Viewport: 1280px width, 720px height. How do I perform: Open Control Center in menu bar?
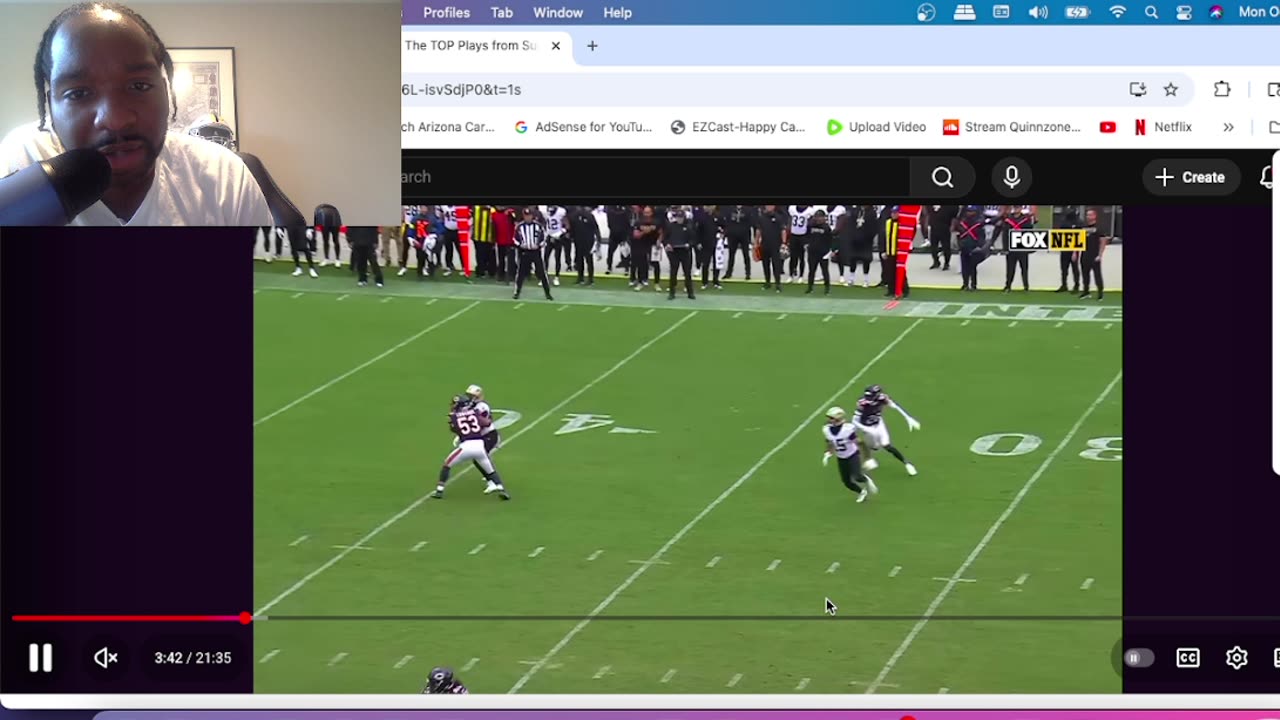(x=1184, y=12)
